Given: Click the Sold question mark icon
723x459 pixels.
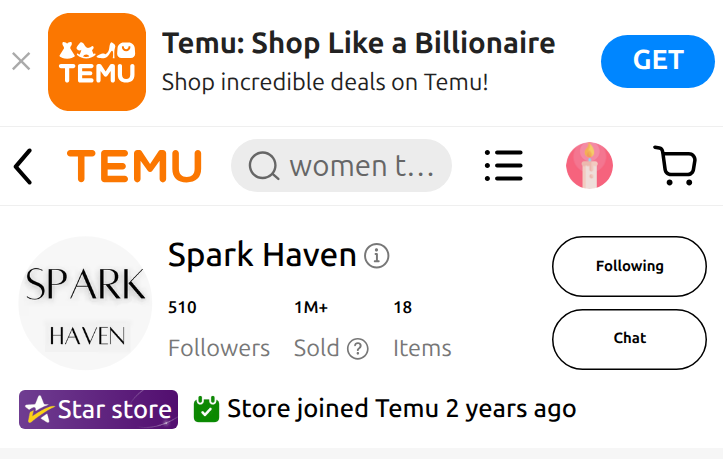Looking at the screenshot, I should [x=357, y=349].
